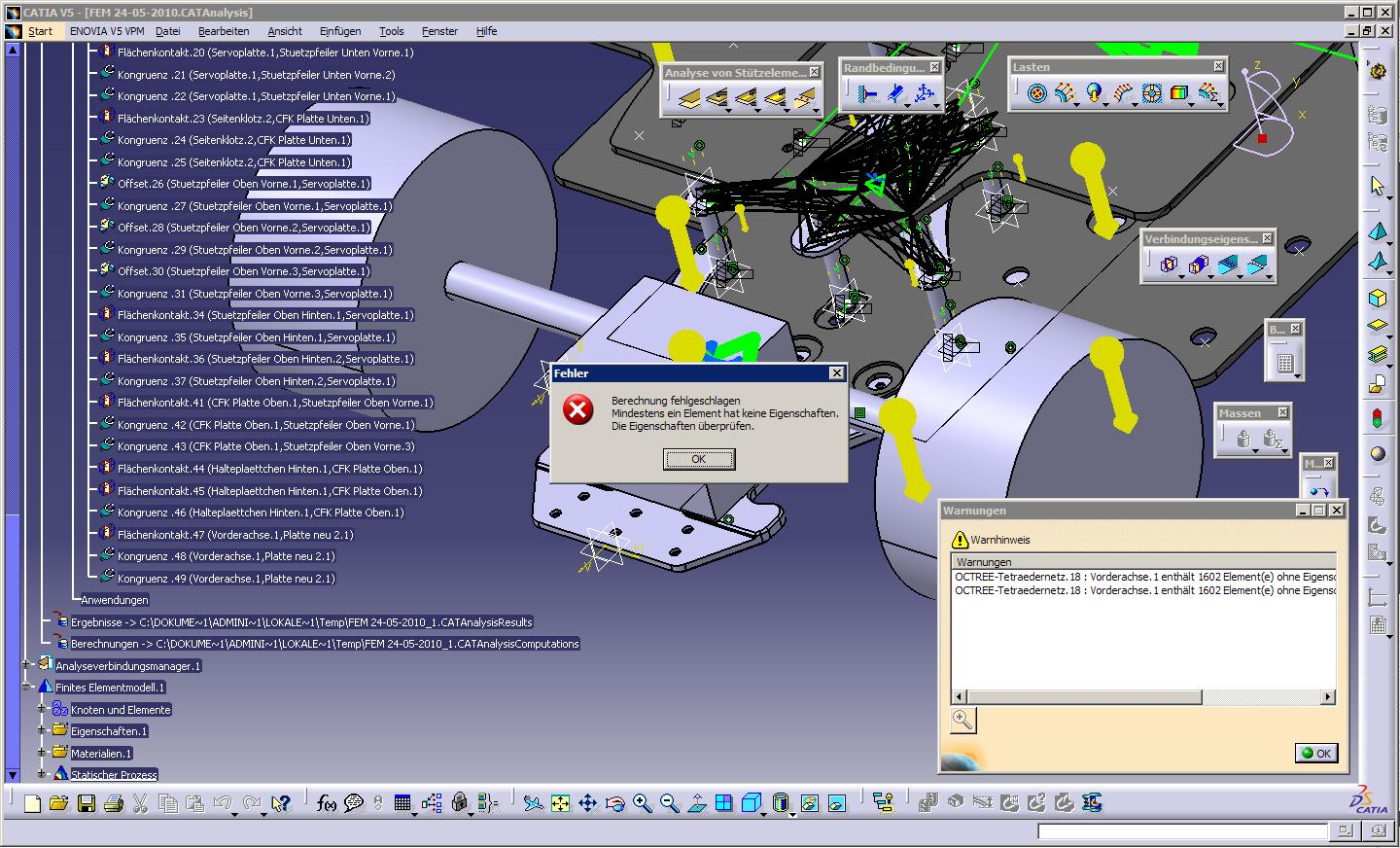Screen dimensions: 1400x848
Task: Click the gear workbench icon at top right
Action: pyautogui.click(x=1377, y=71)
